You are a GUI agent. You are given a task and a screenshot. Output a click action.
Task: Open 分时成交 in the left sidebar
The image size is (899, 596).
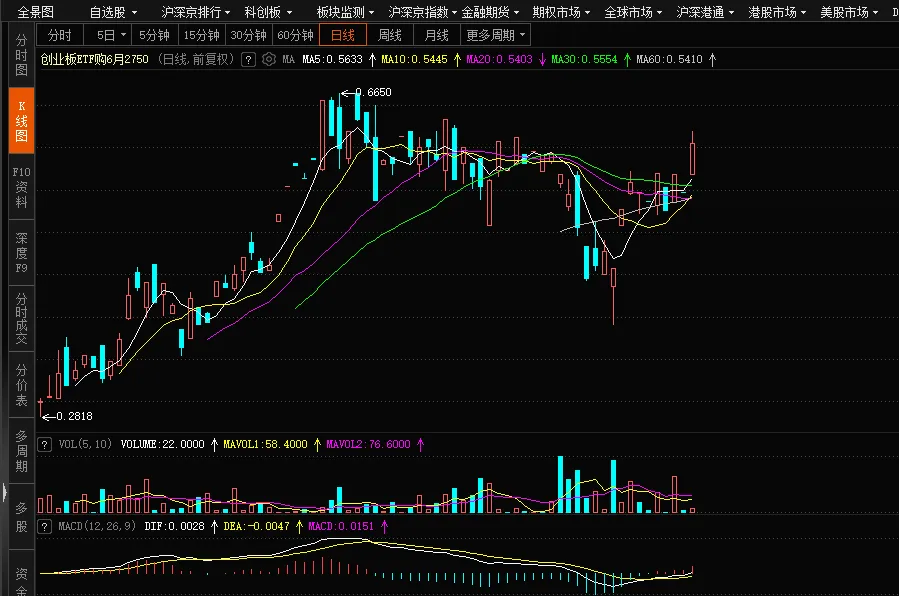click(21, 319)
